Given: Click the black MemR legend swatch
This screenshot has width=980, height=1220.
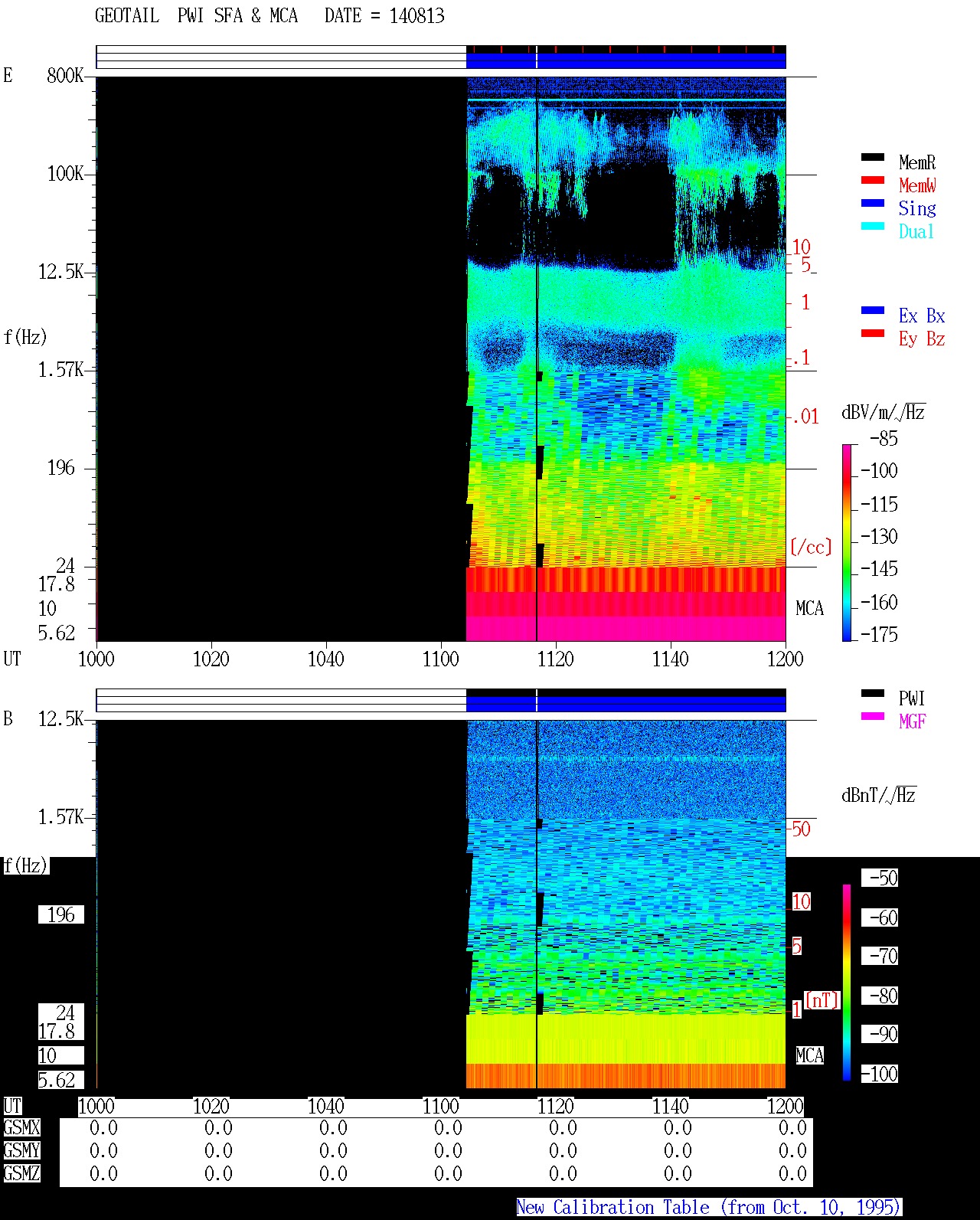Looking at the screenshot, I should [x=873, y=158].
